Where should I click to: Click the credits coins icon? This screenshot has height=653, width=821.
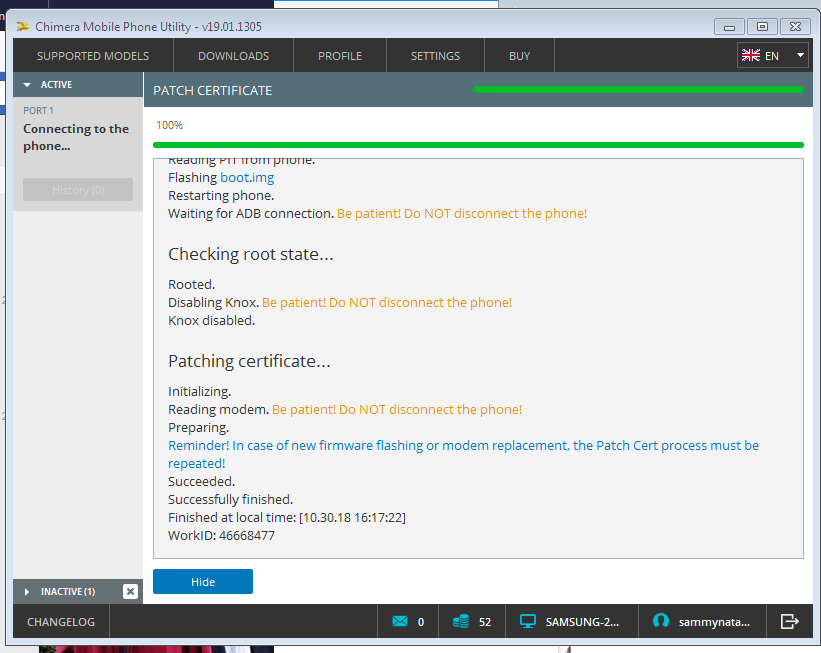(x=461, y=621)
